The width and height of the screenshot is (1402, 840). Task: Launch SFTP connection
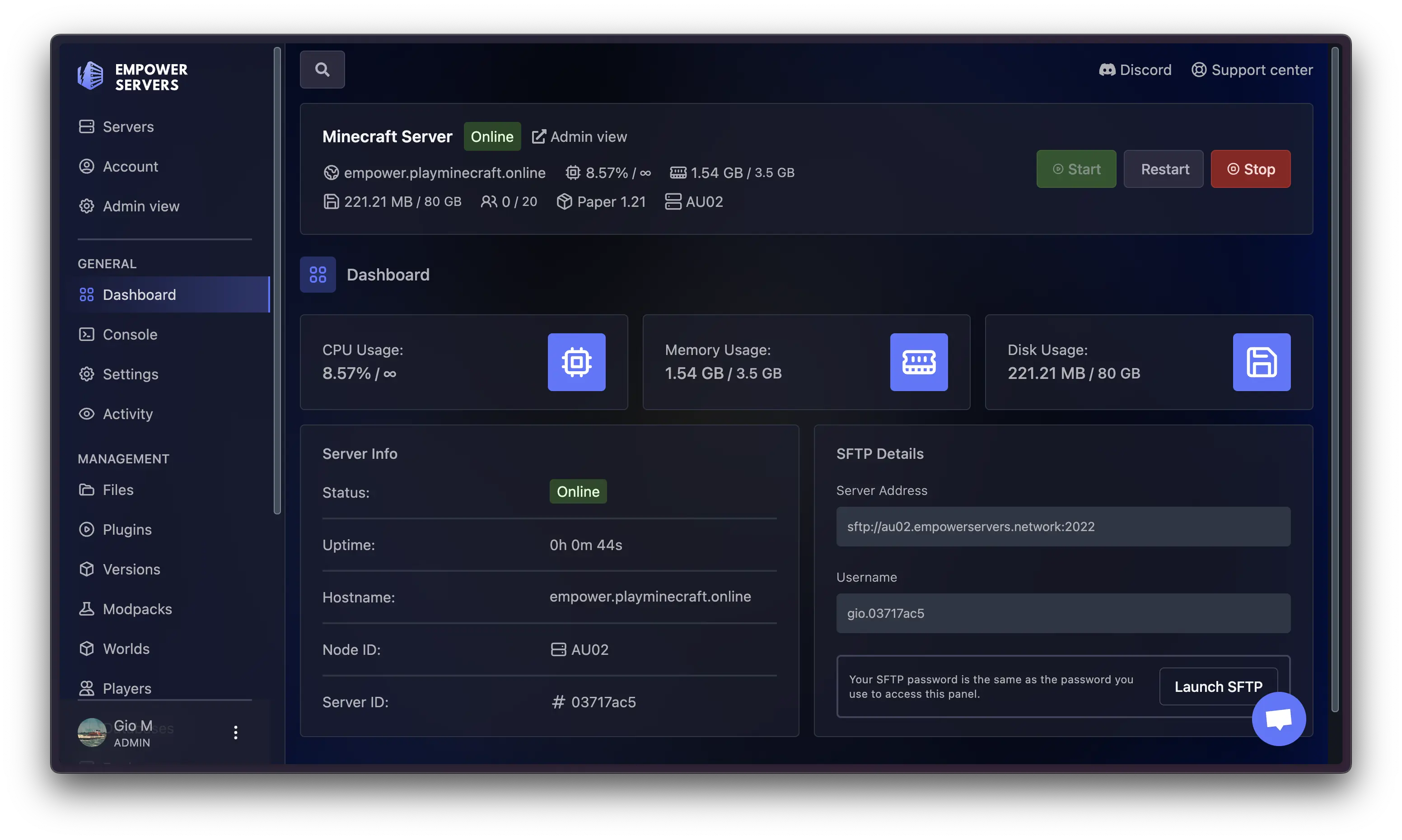click(1218, 686)
